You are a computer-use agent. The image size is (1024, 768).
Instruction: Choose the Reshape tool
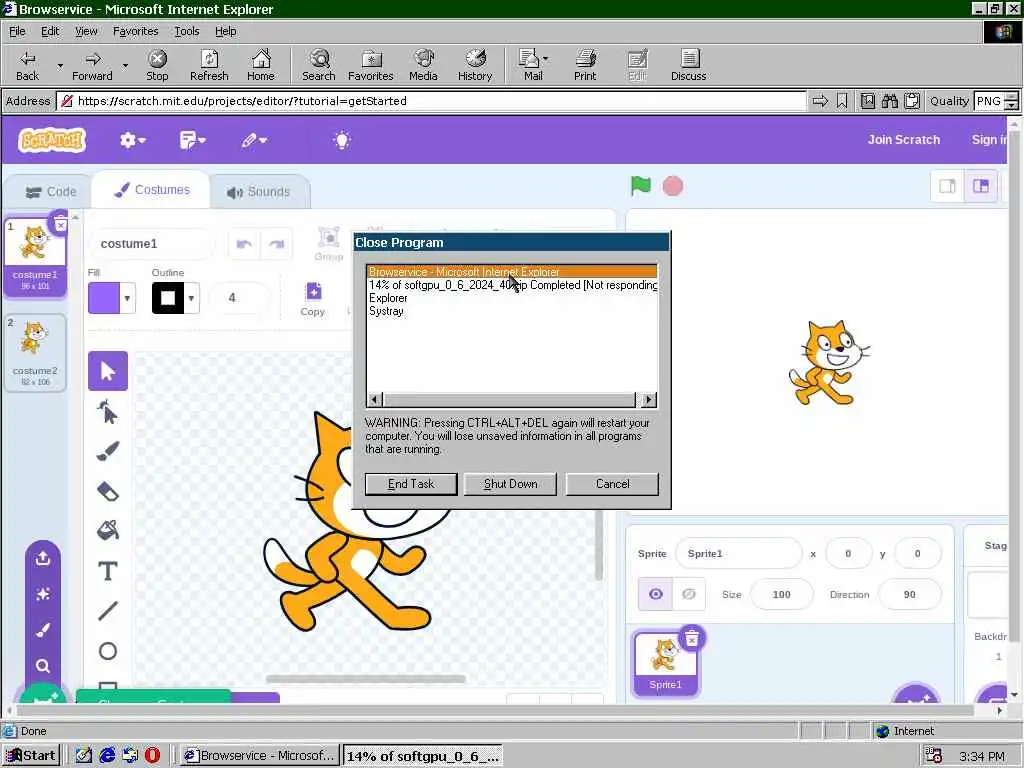coord(108,412)
